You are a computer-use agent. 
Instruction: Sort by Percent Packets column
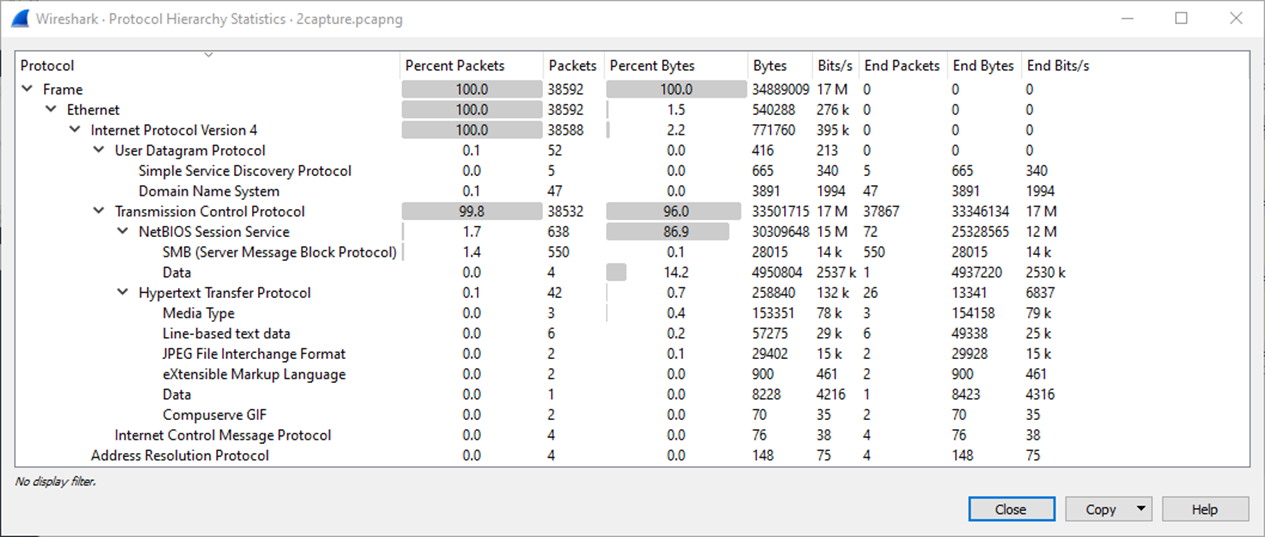pyautogui.click(x=455, y=66)
